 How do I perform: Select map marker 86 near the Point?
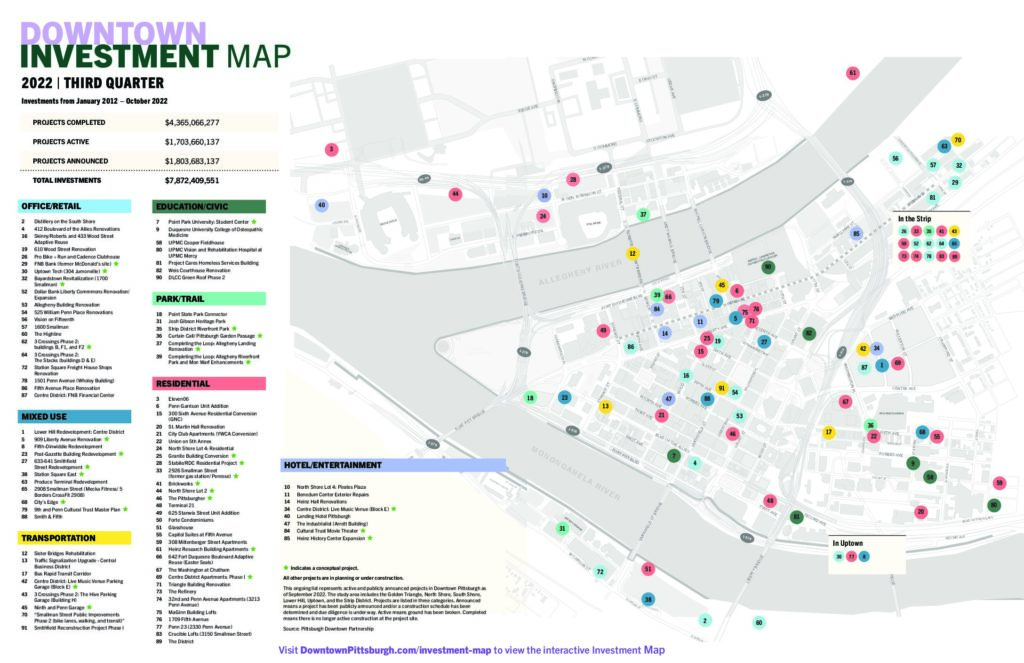pyautogui.click(x=630, y=347)
